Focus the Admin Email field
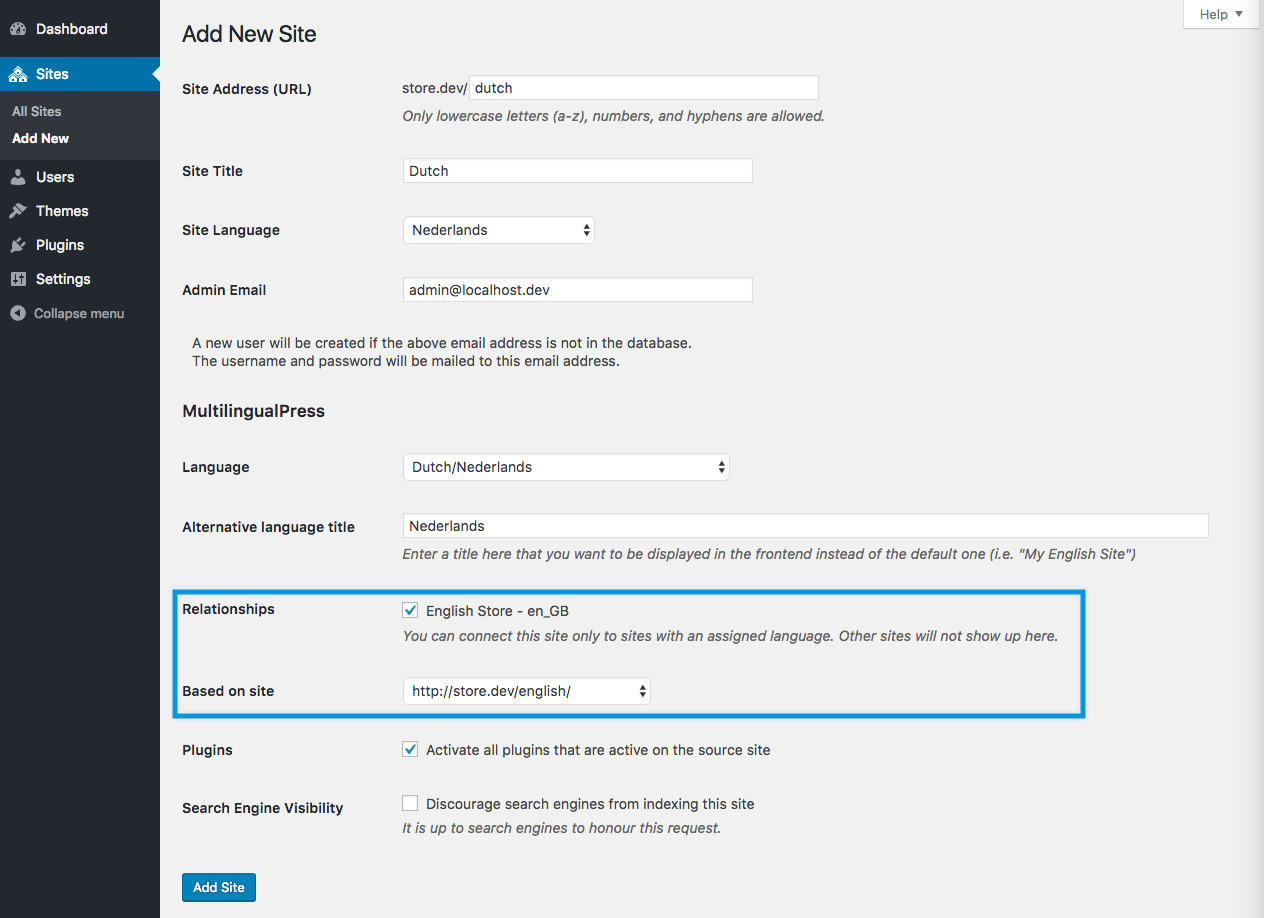 click(x=577, y=289)
